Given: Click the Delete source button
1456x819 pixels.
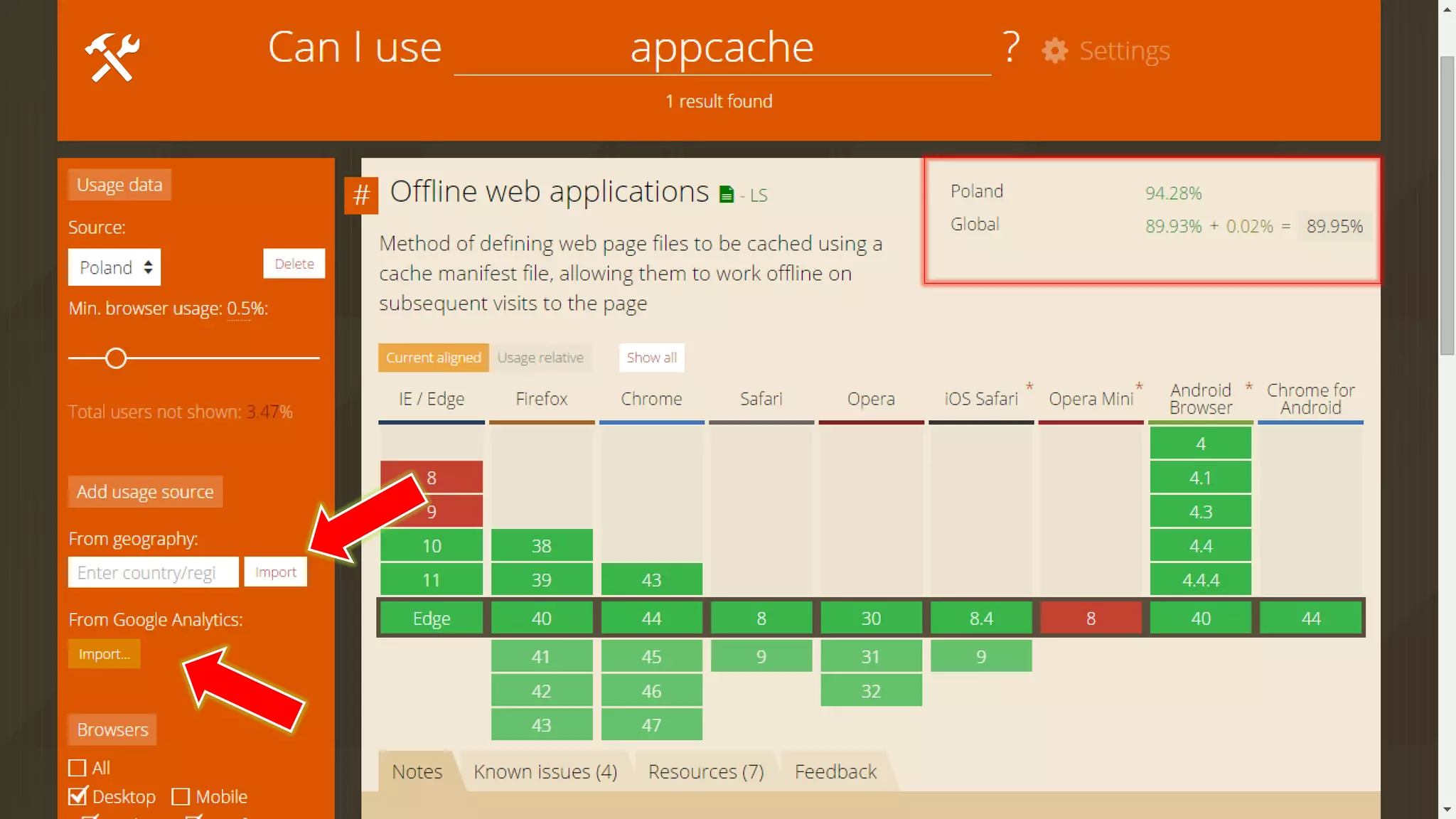Looking at the screenshot, I should pyautogui.click(x=294, y=264).
